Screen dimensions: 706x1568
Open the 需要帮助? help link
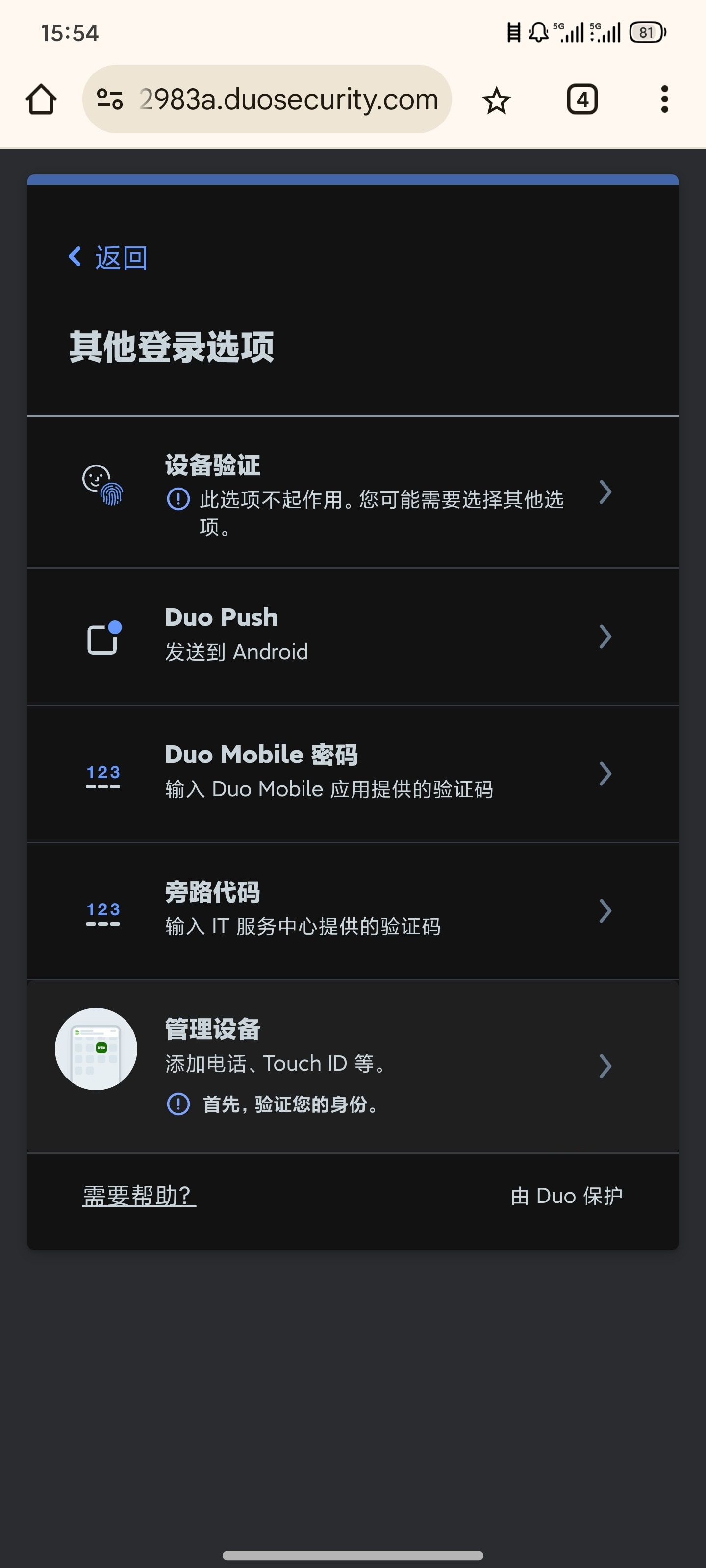[139, 1196]
